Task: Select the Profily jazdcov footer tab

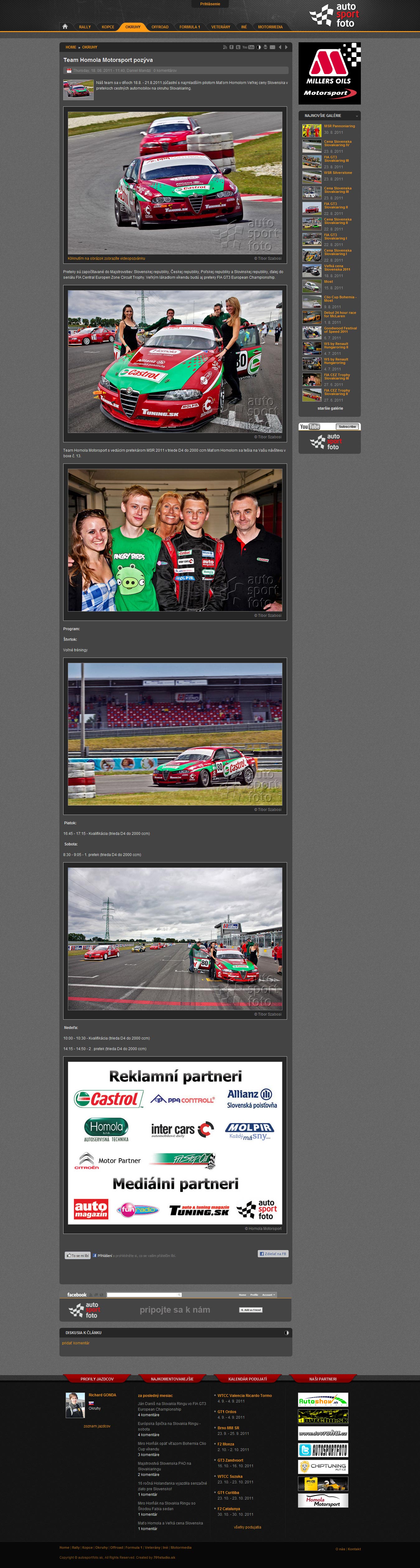Action: 97,1379
